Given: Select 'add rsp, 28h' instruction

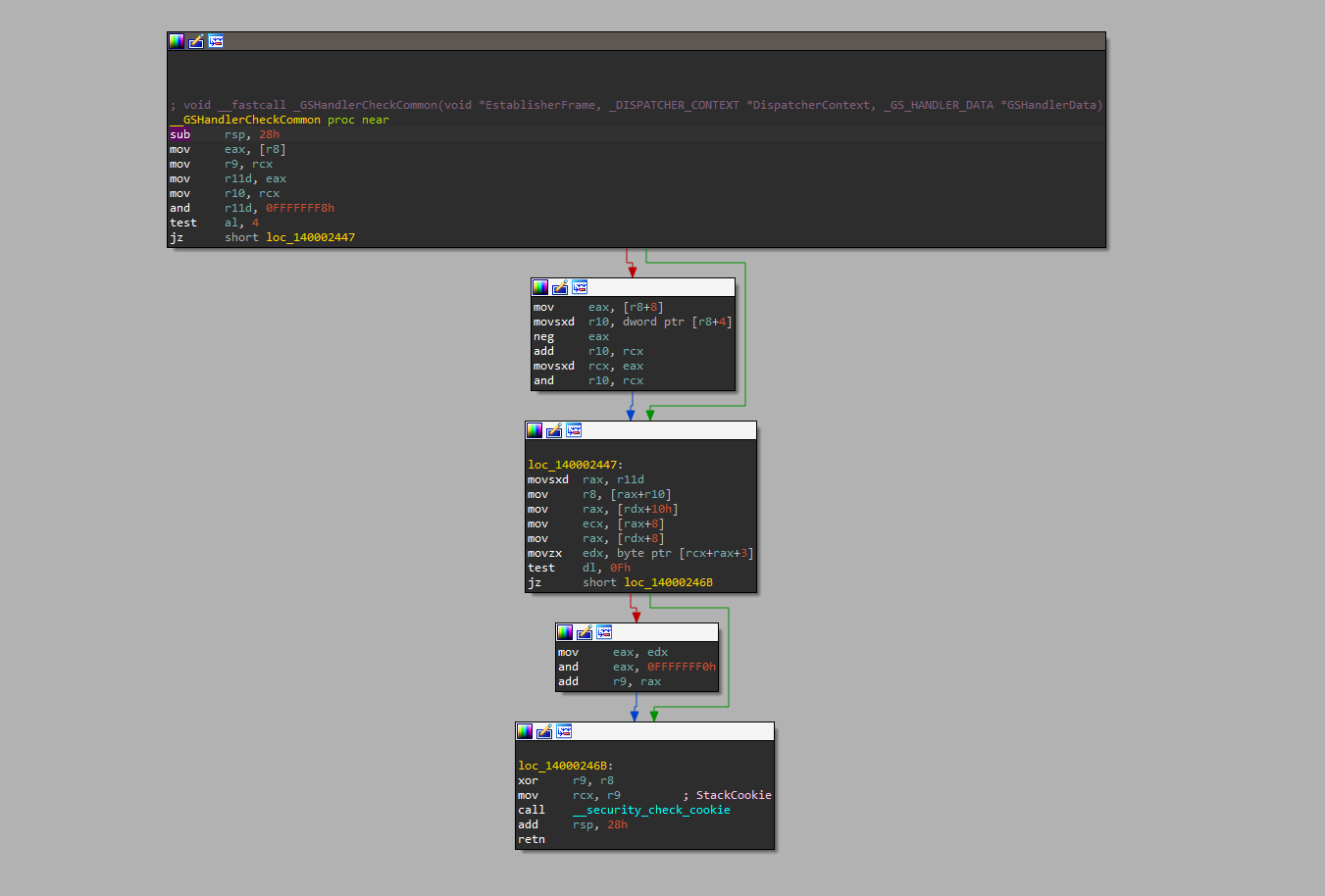Looking at the screenshot, I should click(x=573, y=824).
